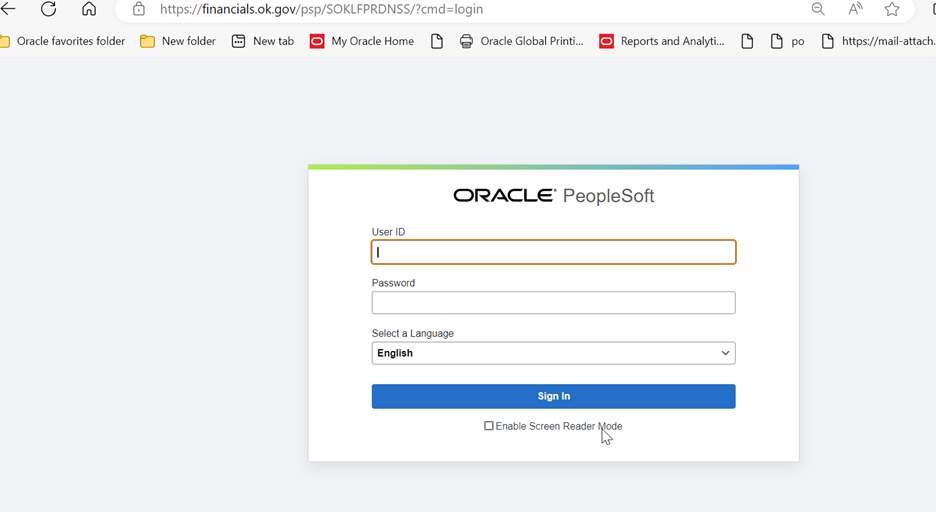The width and height of the screenshot is (936, 512).
Task: Open the unnamed page bookmark after Reports and Analytics
Action: [x=747, y=41]
